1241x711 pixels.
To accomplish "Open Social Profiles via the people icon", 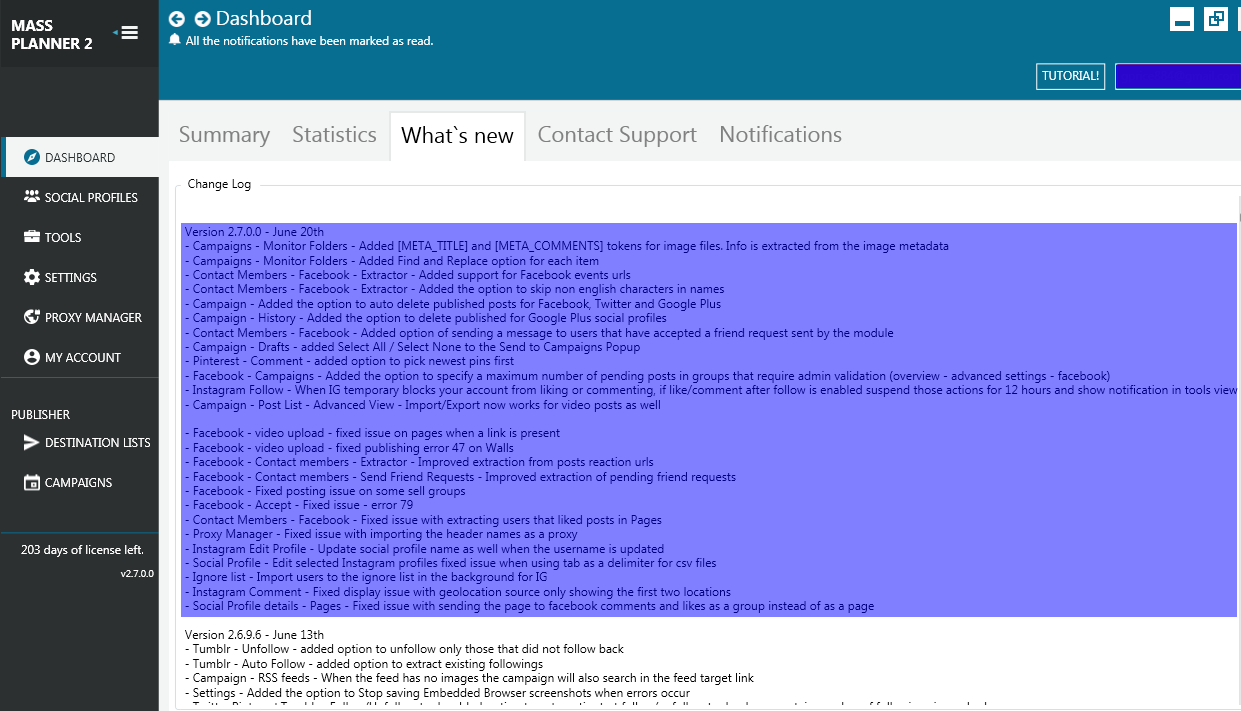I will (x=32, y=197).
